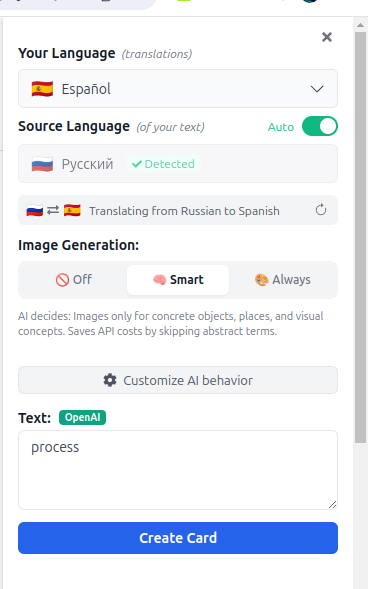Click the text area's resize grip
368x589 pixels.
pyautogui.click(x=333, y=504)
